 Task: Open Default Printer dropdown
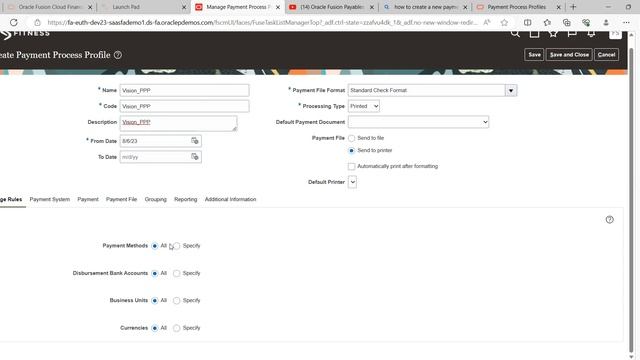click(353, 182)
